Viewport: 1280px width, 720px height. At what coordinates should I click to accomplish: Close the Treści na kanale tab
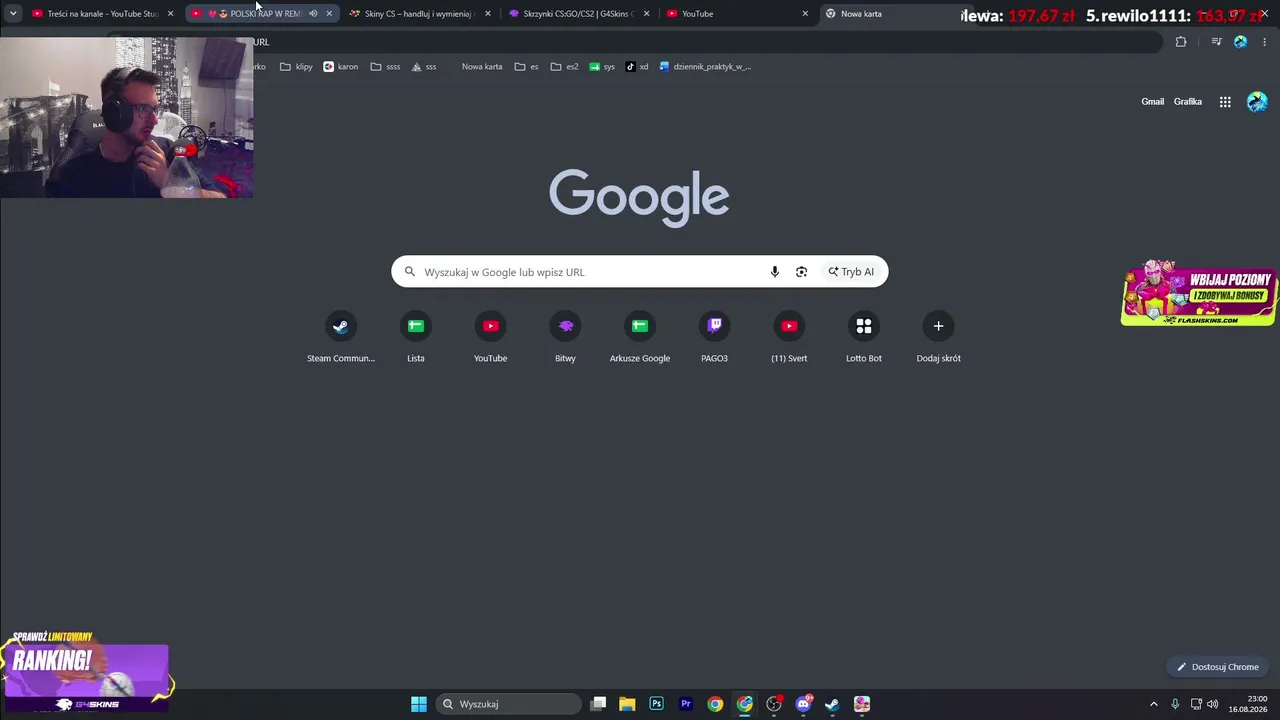[170, 14]
